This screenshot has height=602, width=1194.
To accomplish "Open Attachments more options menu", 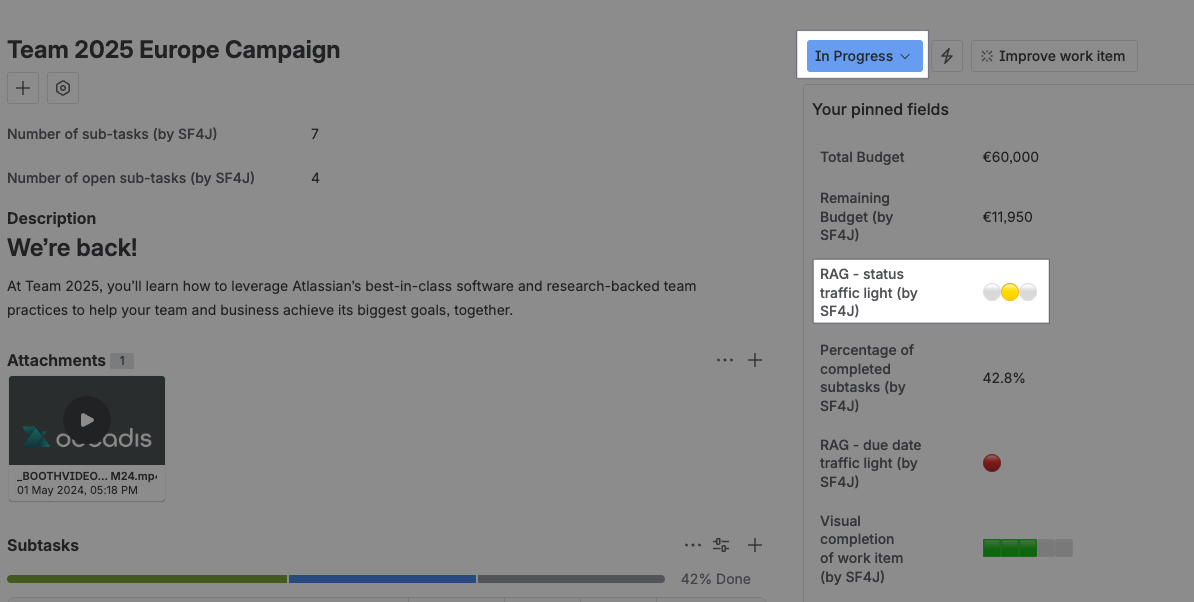I will [725, 360].
